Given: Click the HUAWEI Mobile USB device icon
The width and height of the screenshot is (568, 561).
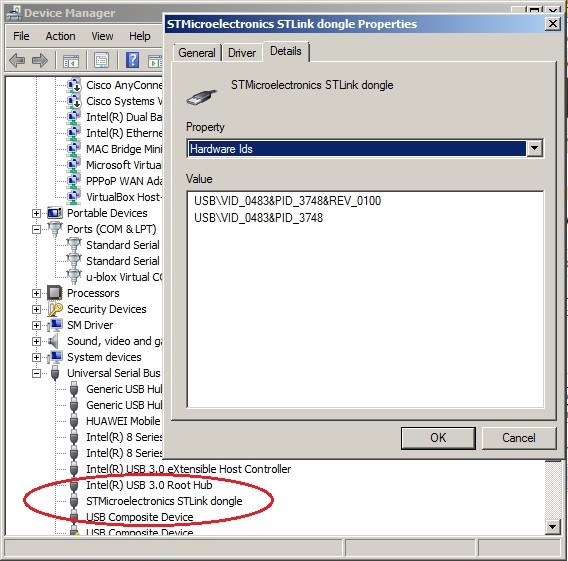Looking at the screenshot, I should tap(74, 421).
